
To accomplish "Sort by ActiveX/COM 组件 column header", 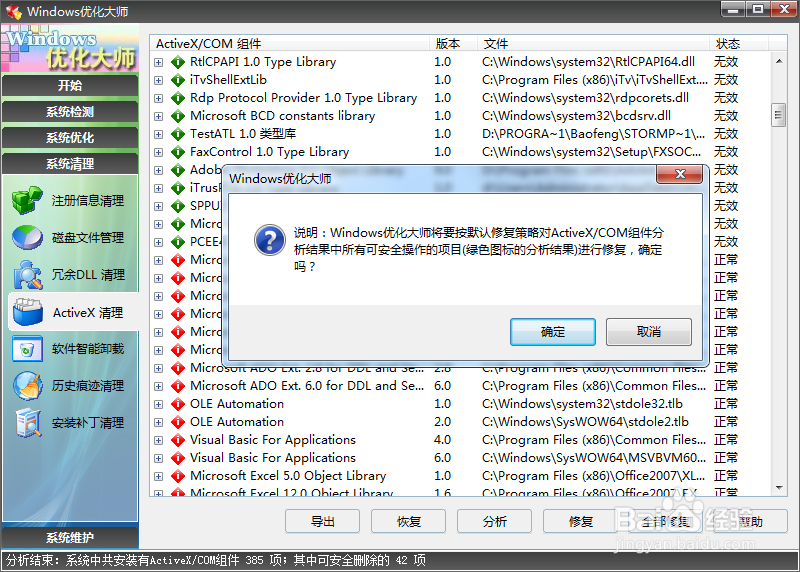I will coord(290,43).
